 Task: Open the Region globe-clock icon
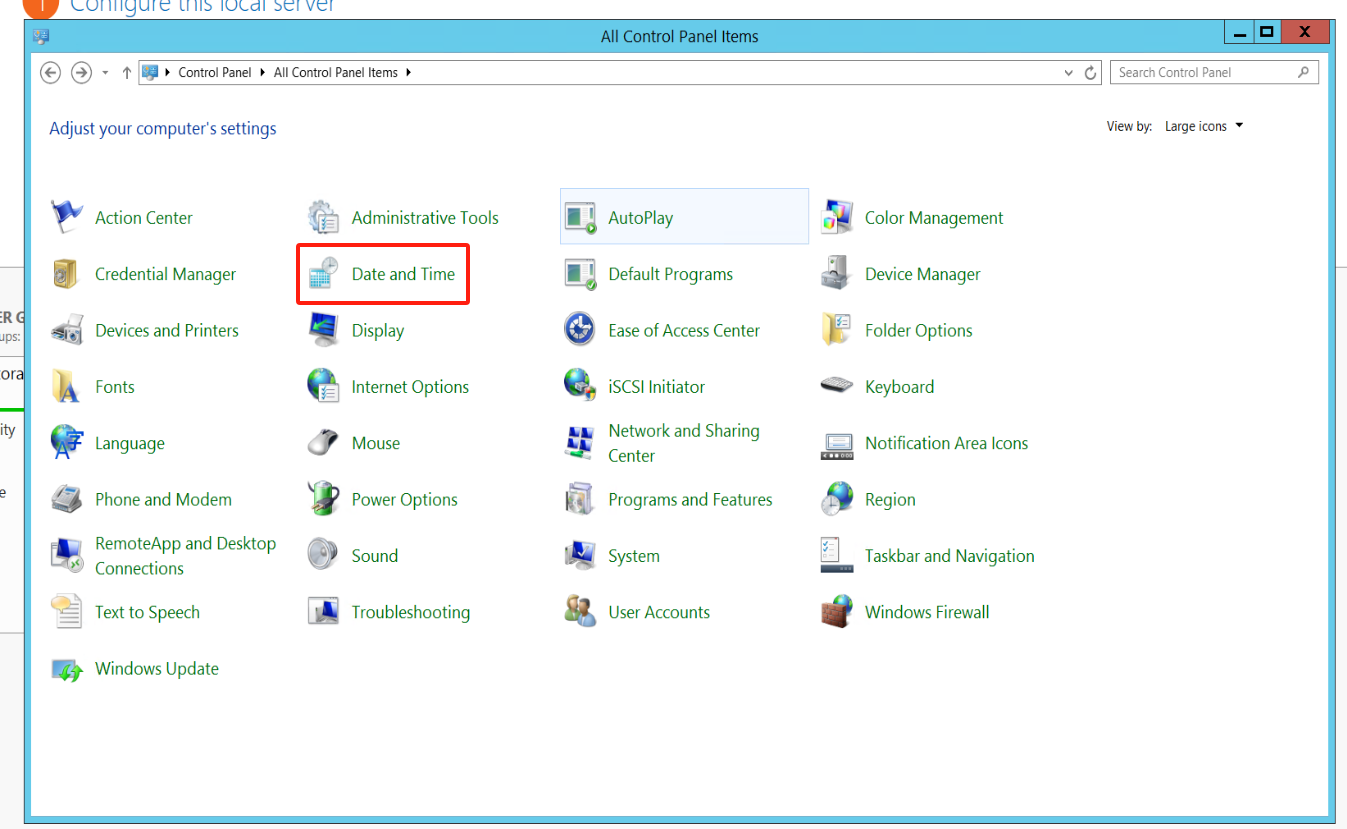click(x=837, y=499)
